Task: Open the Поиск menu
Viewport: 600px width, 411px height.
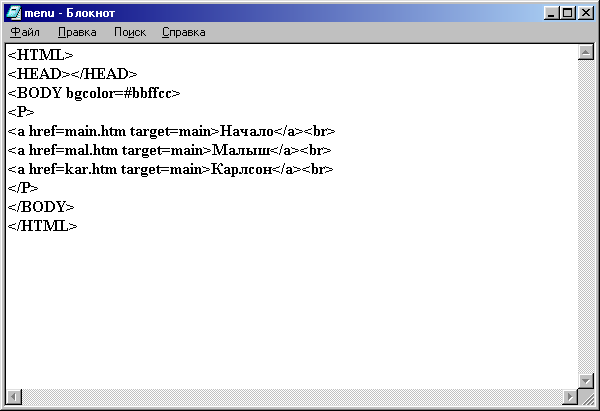Action: pos(130,32)
